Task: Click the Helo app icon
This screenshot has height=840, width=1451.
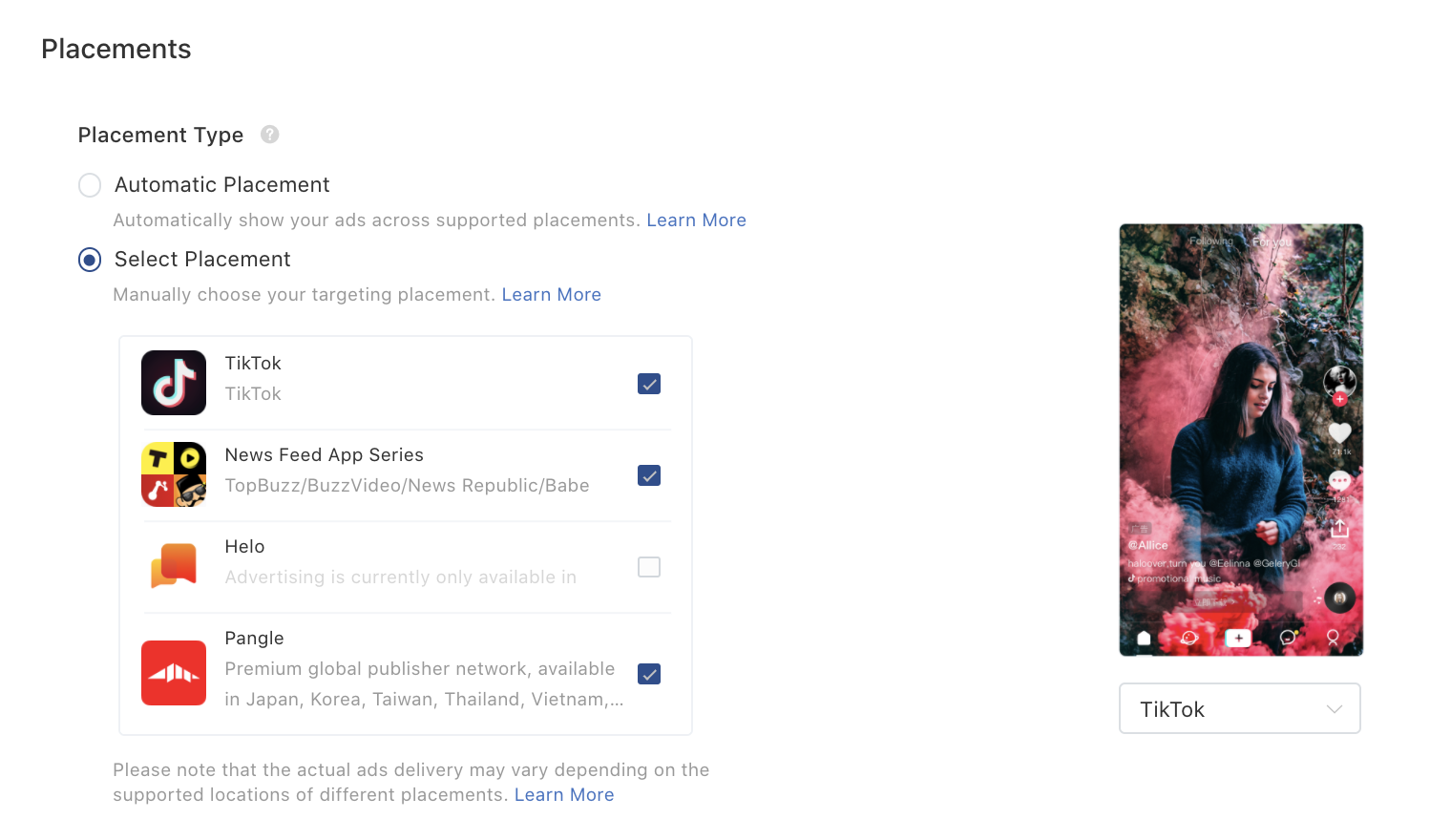Action: (x=174, y=566)
